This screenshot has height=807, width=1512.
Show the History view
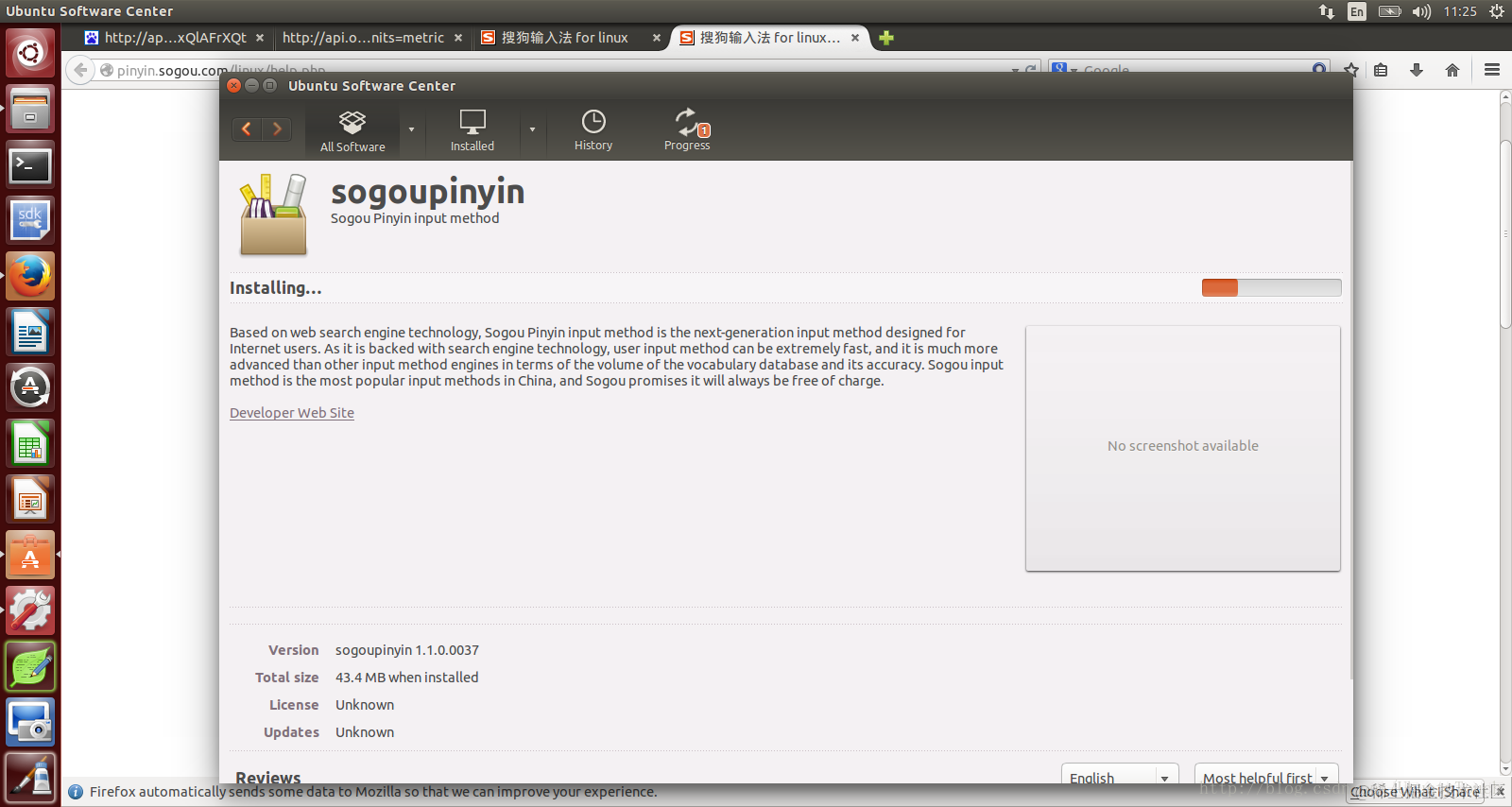tap(593, 130)
